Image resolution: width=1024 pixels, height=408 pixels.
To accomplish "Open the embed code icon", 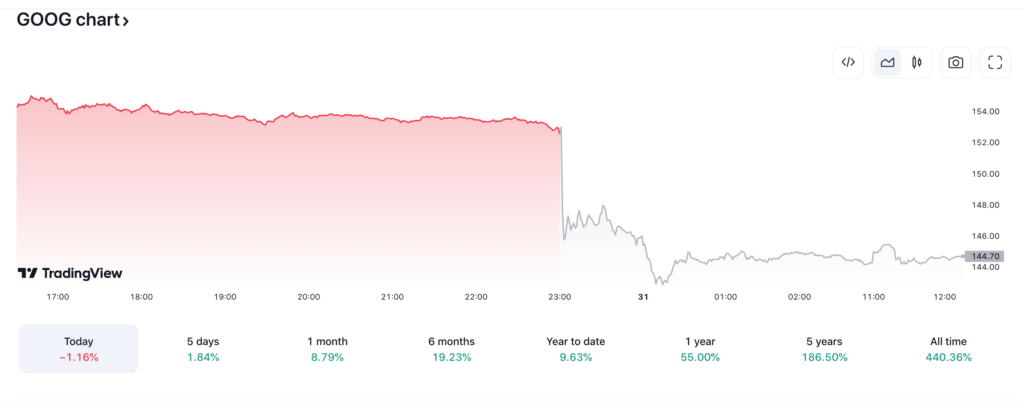I will pos(848,62).
